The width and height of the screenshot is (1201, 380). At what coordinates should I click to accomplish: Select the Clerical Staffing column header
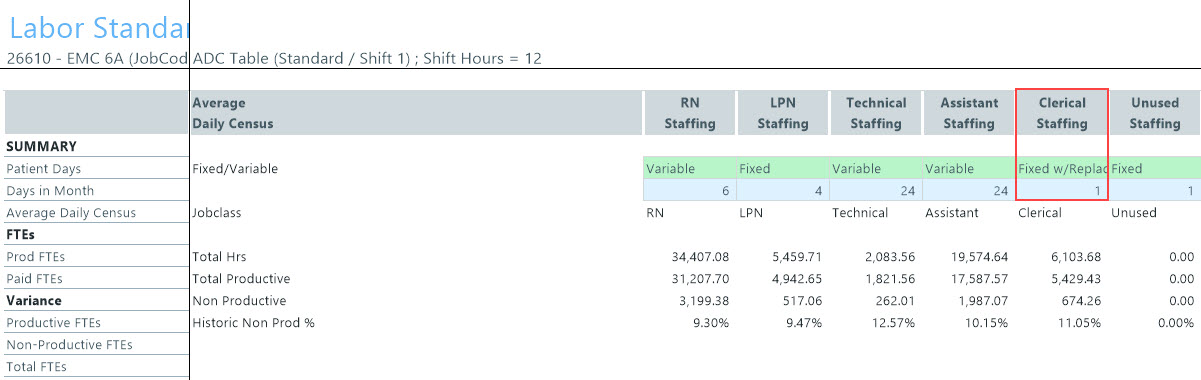tap(1061, 113)
